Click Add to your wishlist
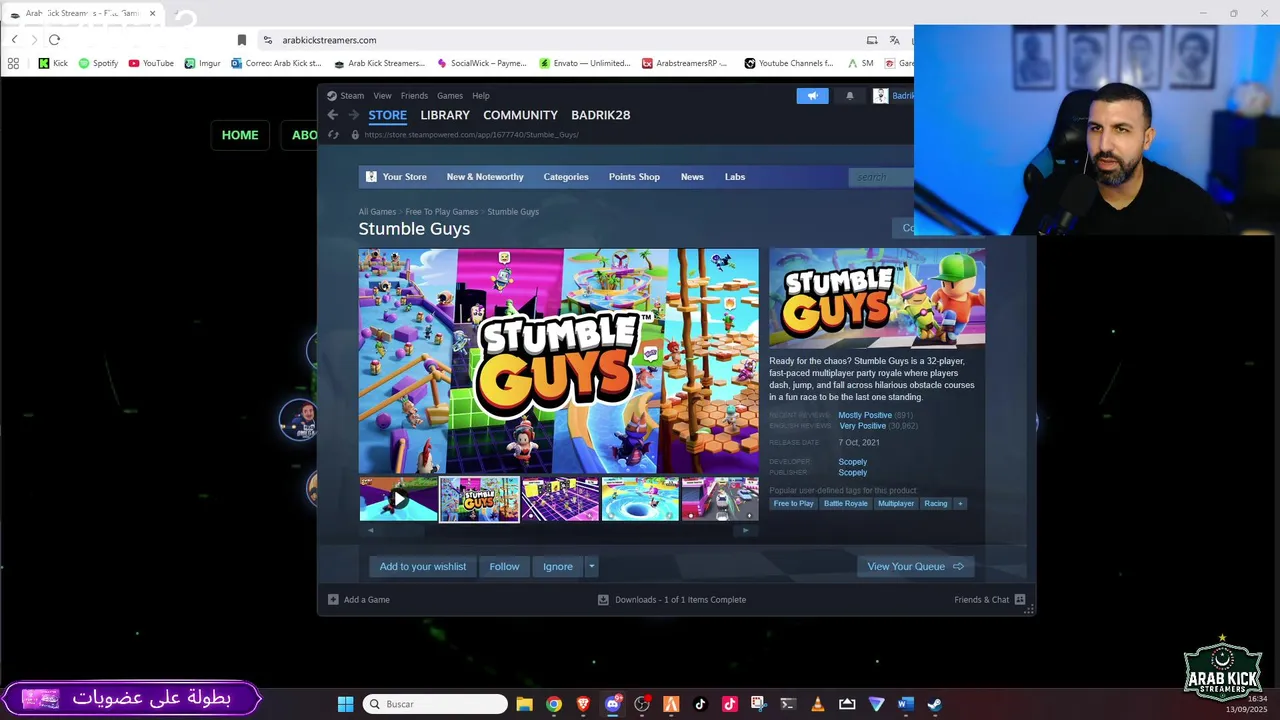Image resolution: width=1280 pixels, height=720 pixels. point(422,567)
